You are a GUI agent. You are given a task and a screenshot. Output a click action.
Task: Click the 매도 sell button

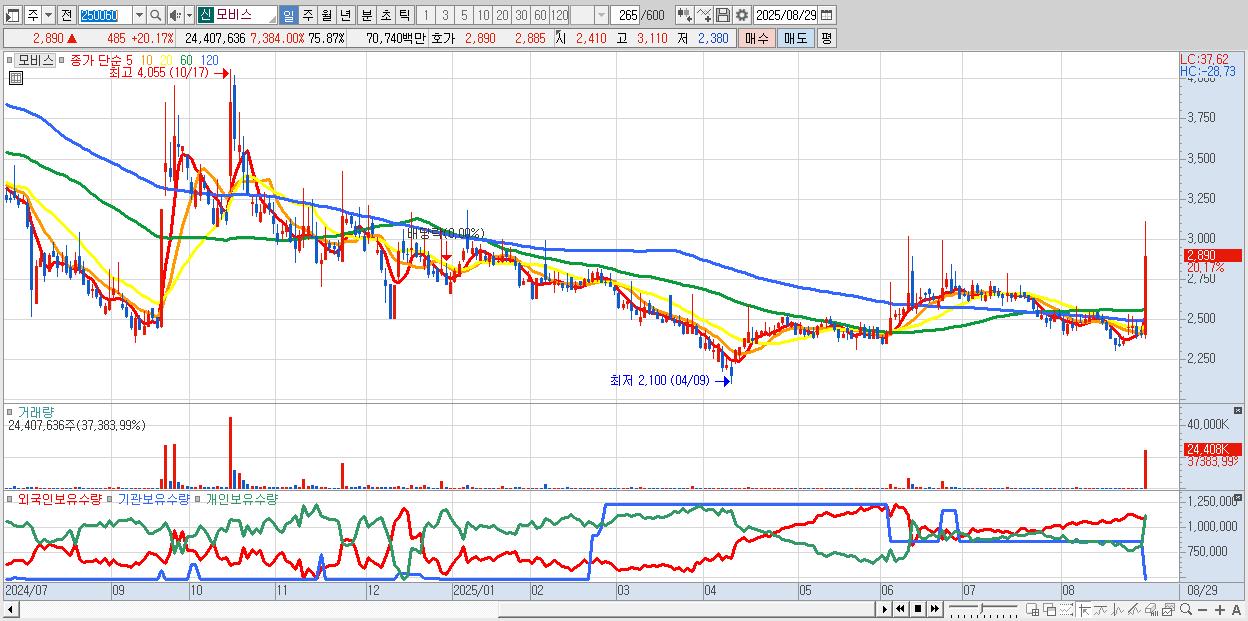pos(795,38)
